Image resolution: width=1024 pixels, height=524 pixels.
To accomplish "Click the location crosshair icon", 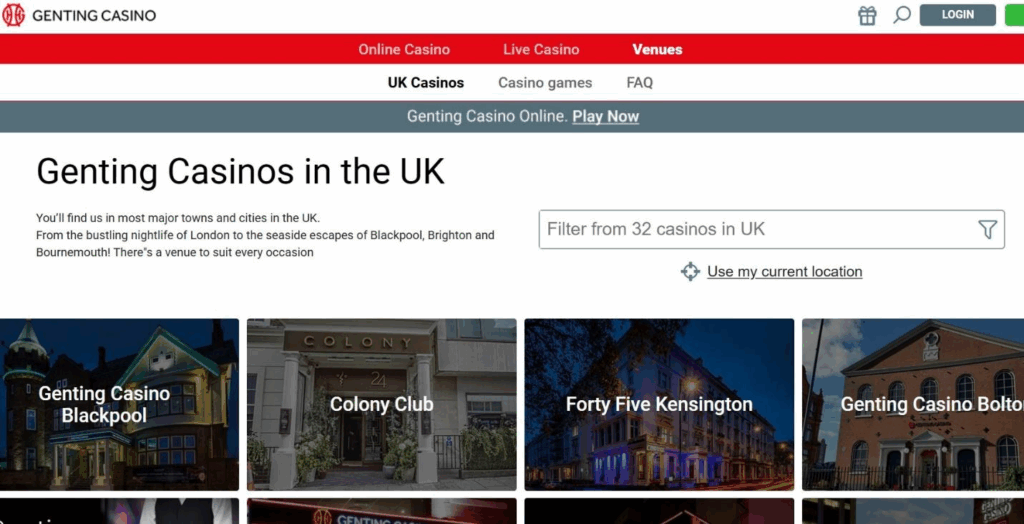I will (x=690, y=271).
